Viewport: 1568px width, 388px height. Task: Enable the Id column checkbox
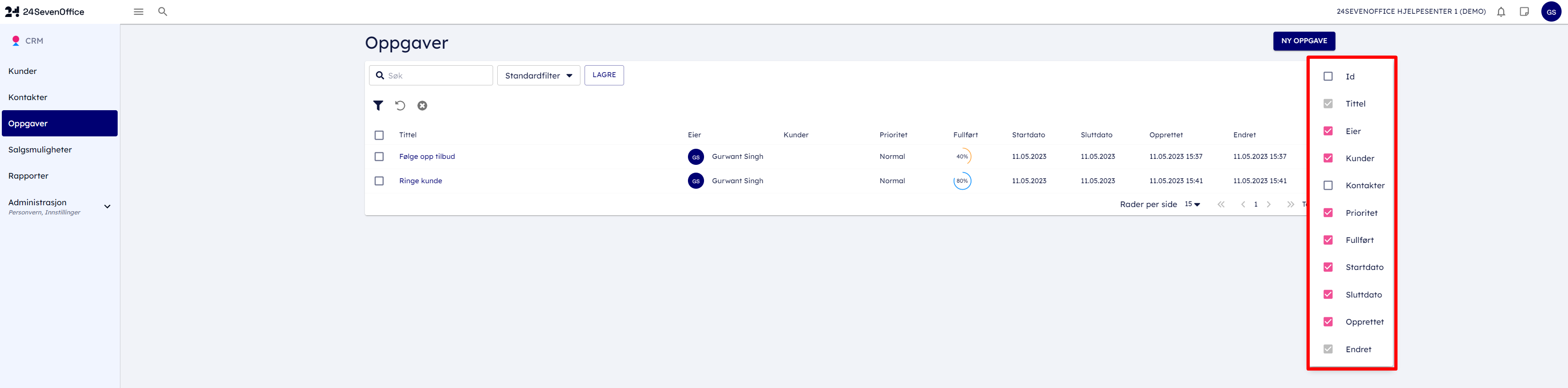pyautogui.click(x=1328, y=77)
